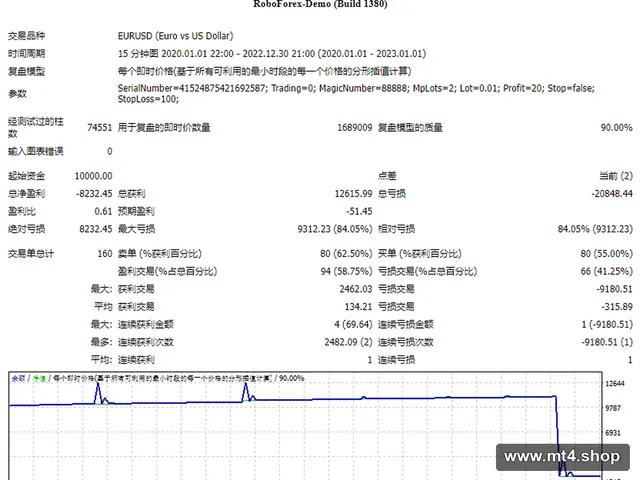Click the 盈利交易(%占总百分比) label
640x480 pixels.
coord(167,271)
